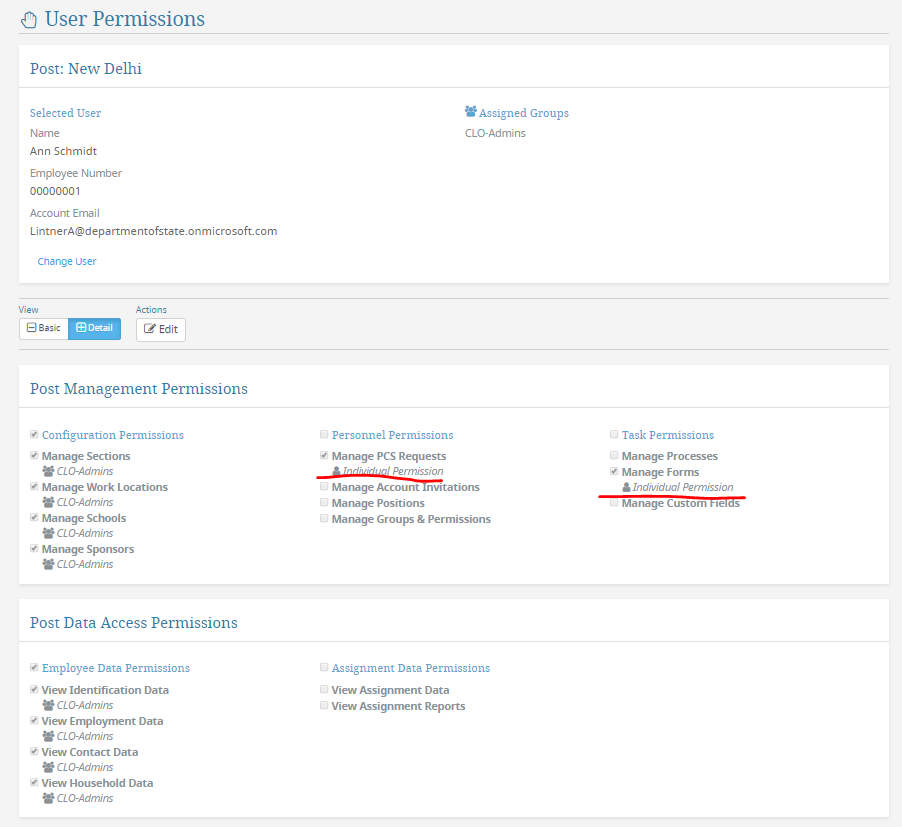Click group icon under View Identification Data
The width and height of the screenshot is (902, 827).
click(48, 705)
